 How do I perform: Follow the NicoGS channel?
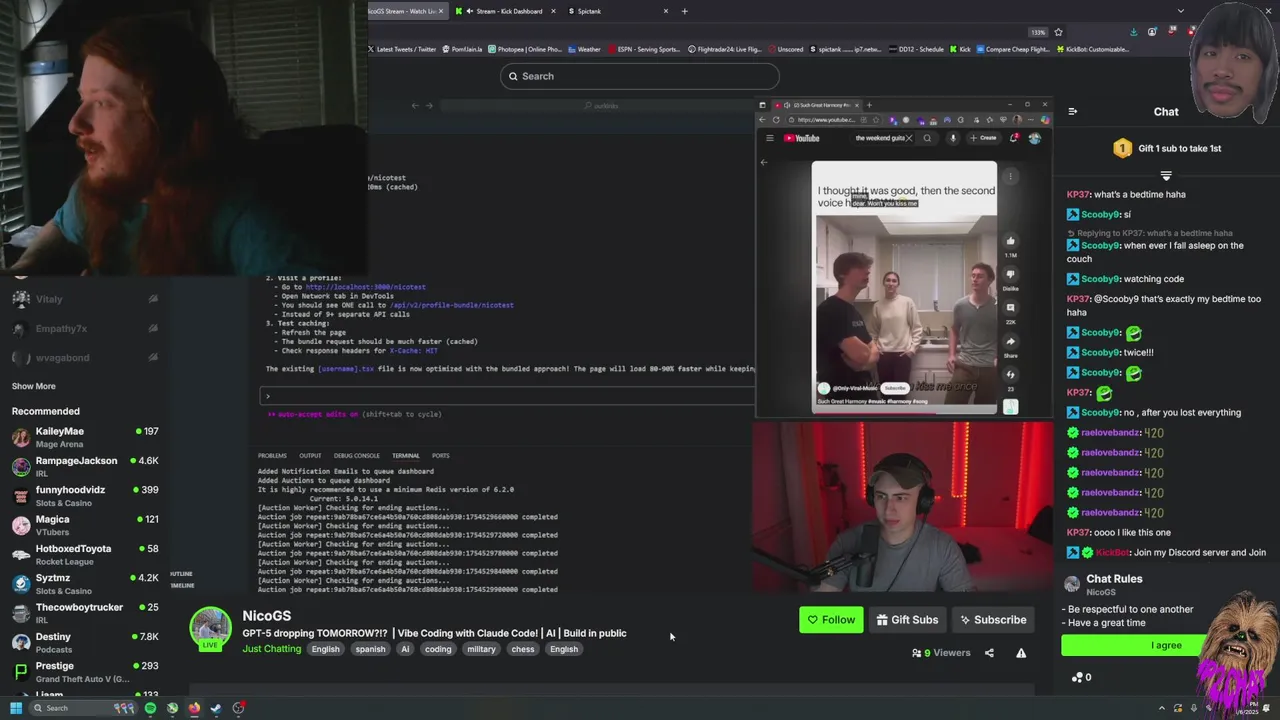[x=831, y=620]
